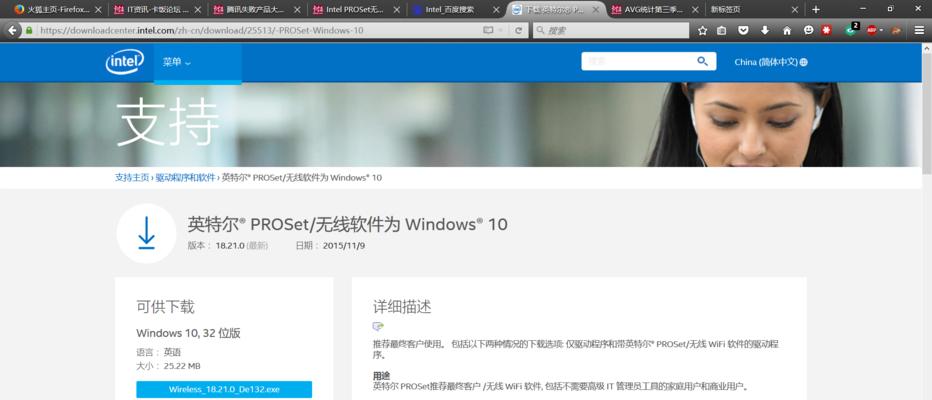Click the 用途 subheading
The width and height of the screenshot is (932, 400).
tap(381, 376)
